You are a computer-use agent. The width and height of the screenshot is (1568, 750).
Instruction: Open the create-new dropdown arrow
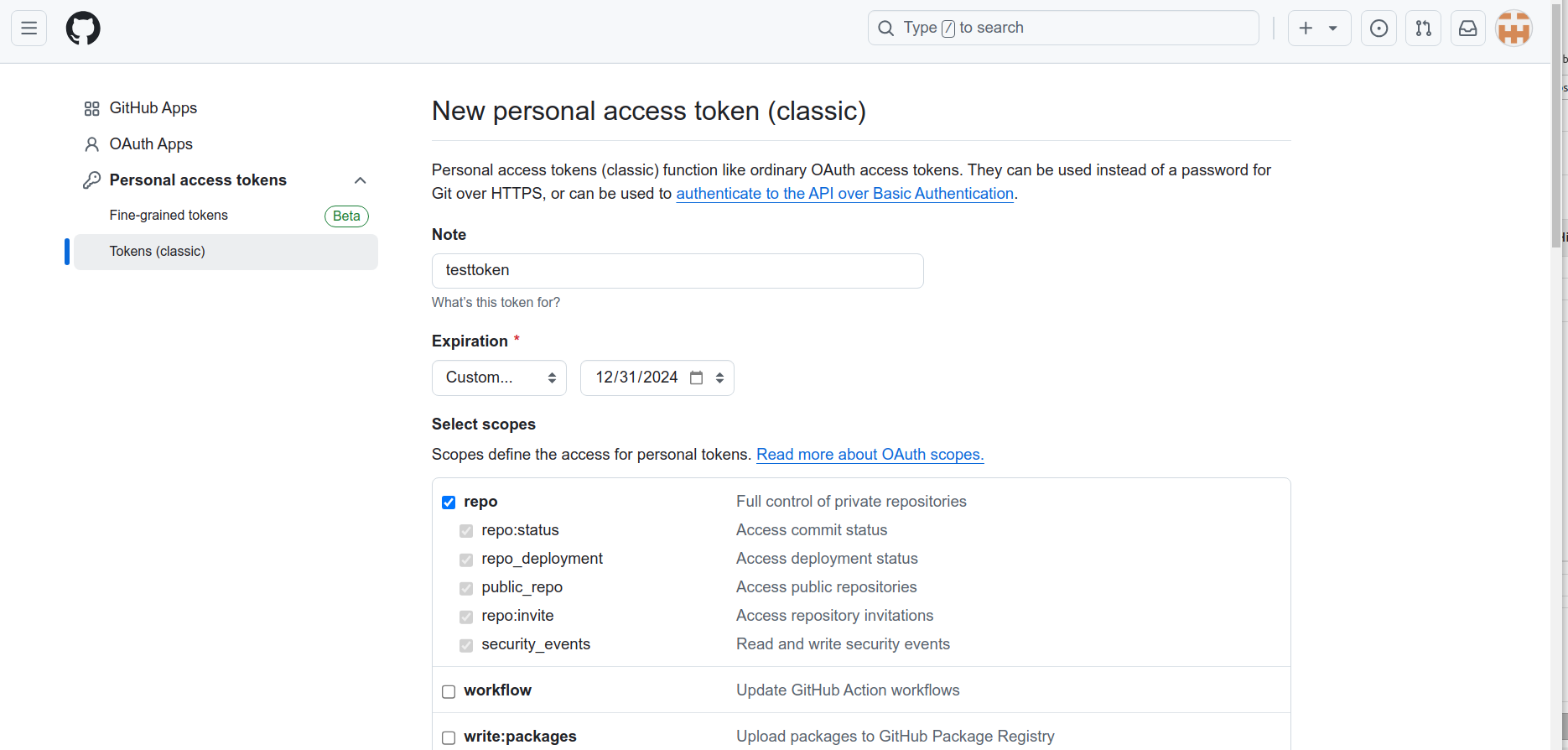(x=1332, y=29)
